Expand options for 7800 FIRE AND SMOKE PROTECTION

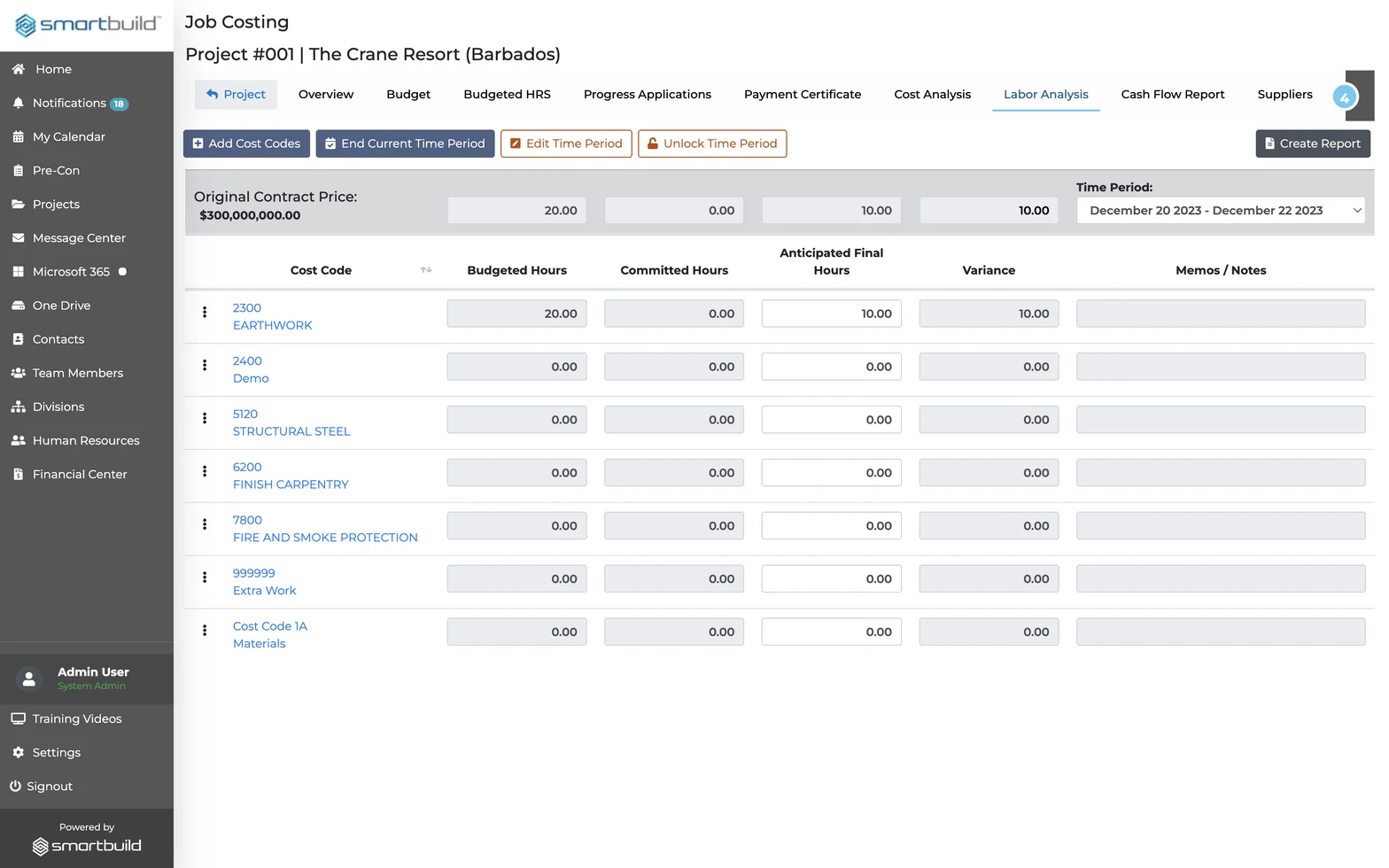[205, 524]
